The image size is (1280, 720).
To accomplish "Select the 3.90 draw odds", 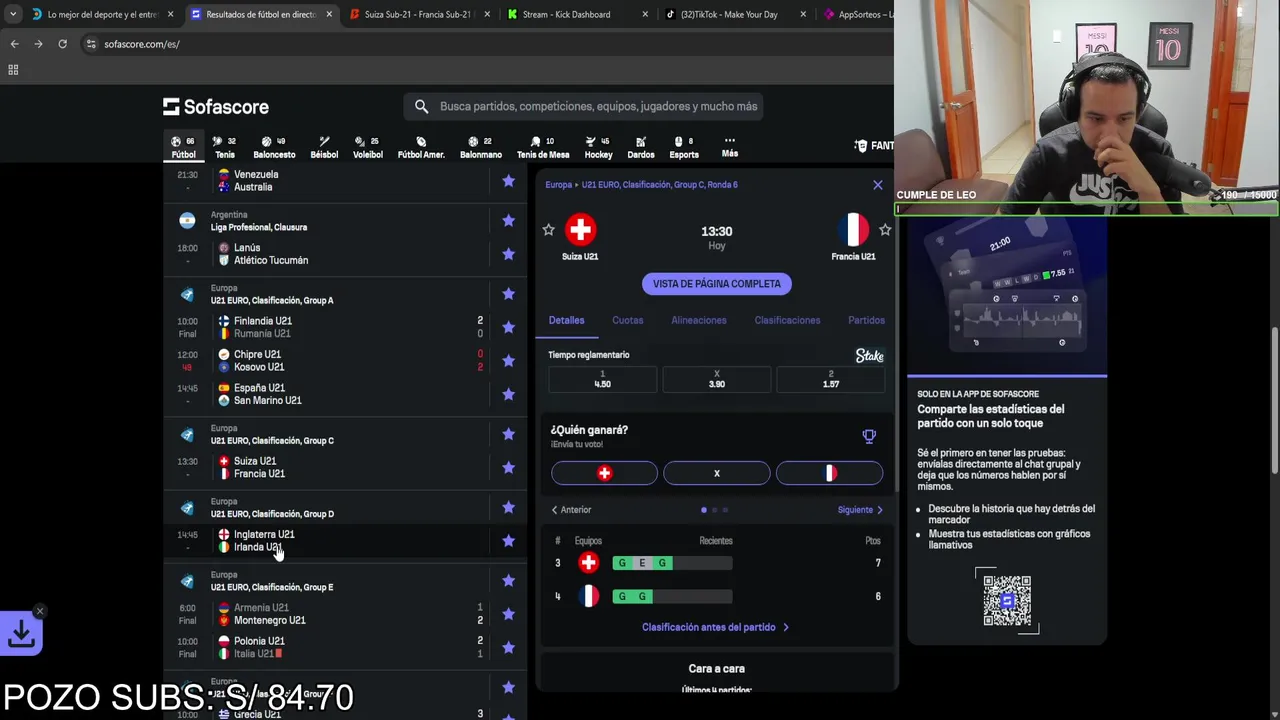I will [717, 379].
